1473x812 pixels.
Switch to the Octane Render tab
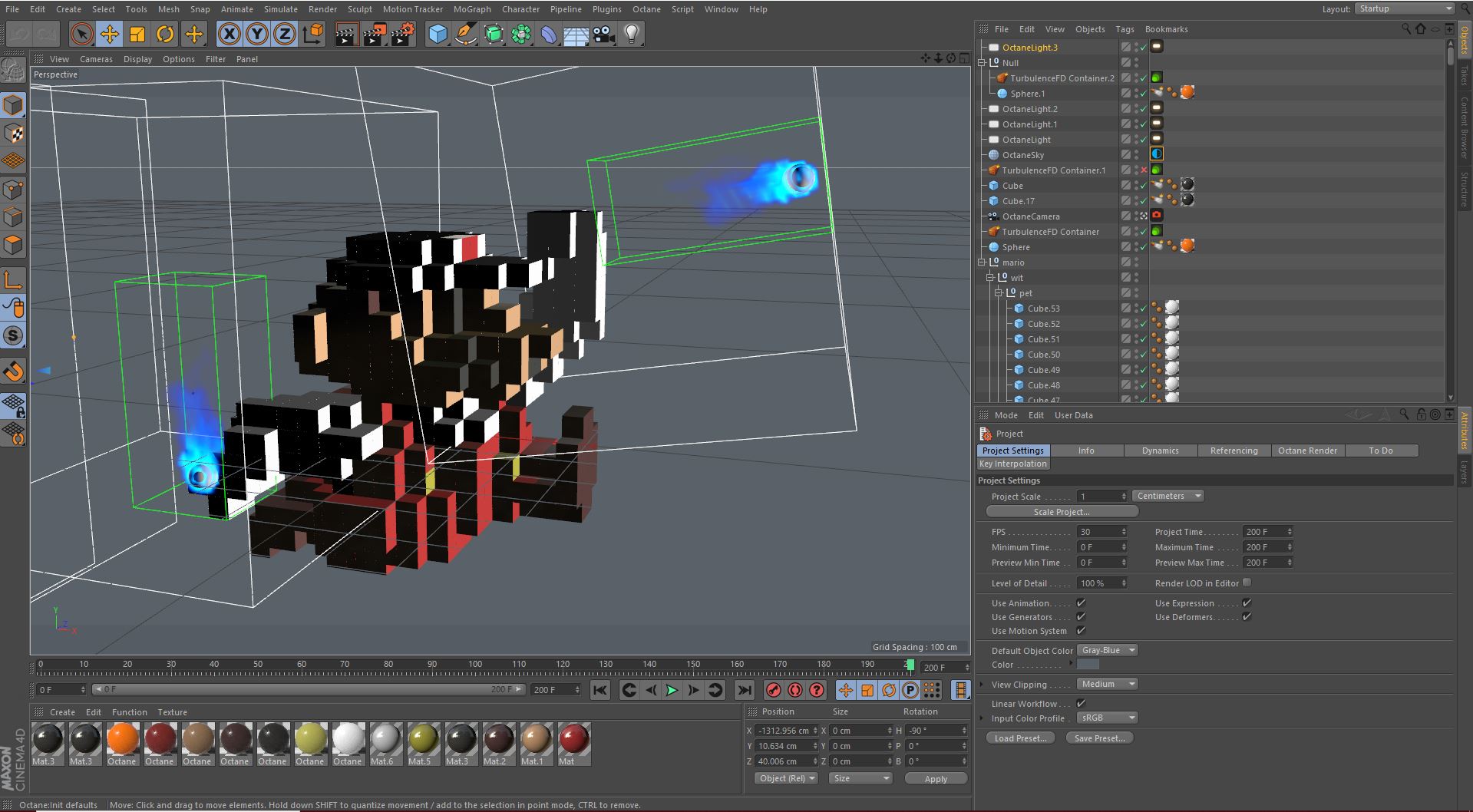click(x=1306, y=451)
